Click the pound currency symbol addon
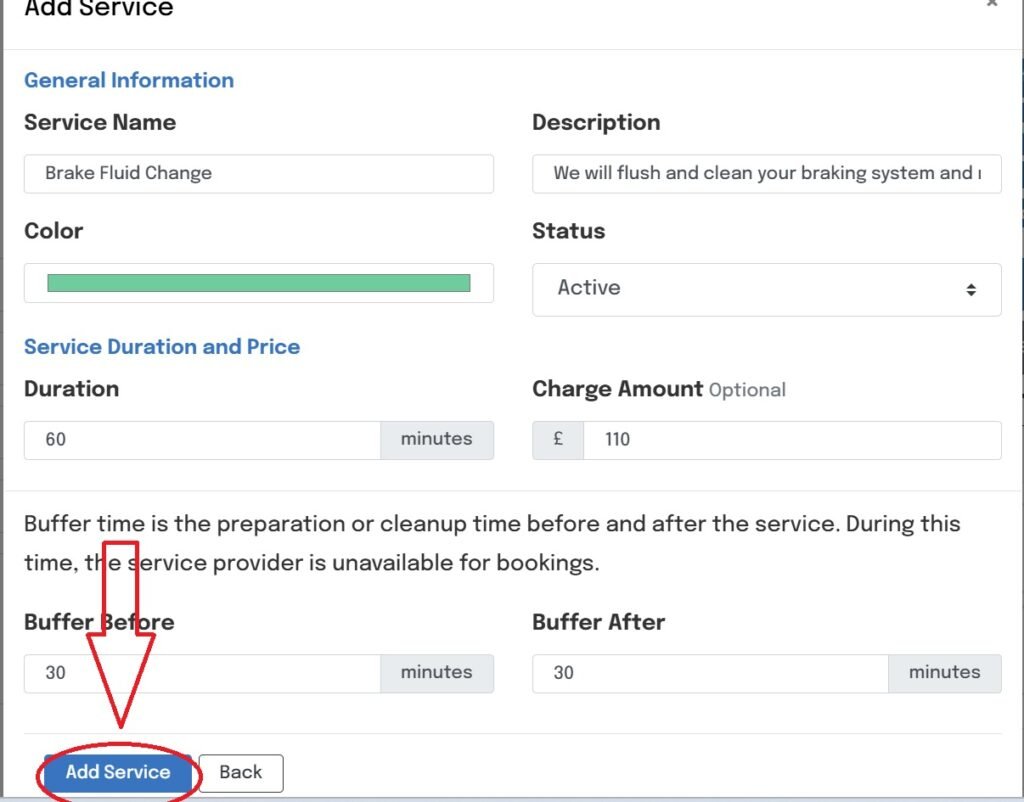 click(x=558, y=440)
